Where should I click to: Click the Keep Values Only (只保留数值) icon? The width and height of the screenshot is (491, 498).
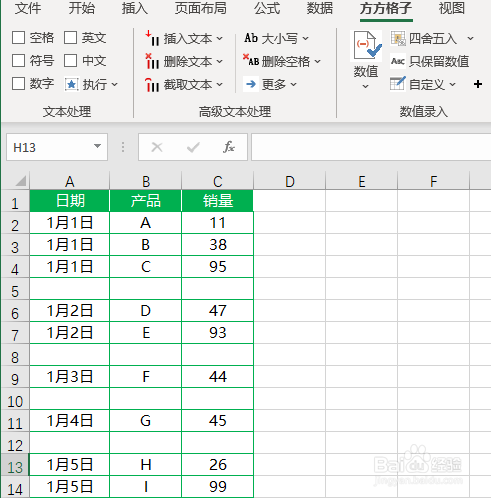tap(398, 61)
